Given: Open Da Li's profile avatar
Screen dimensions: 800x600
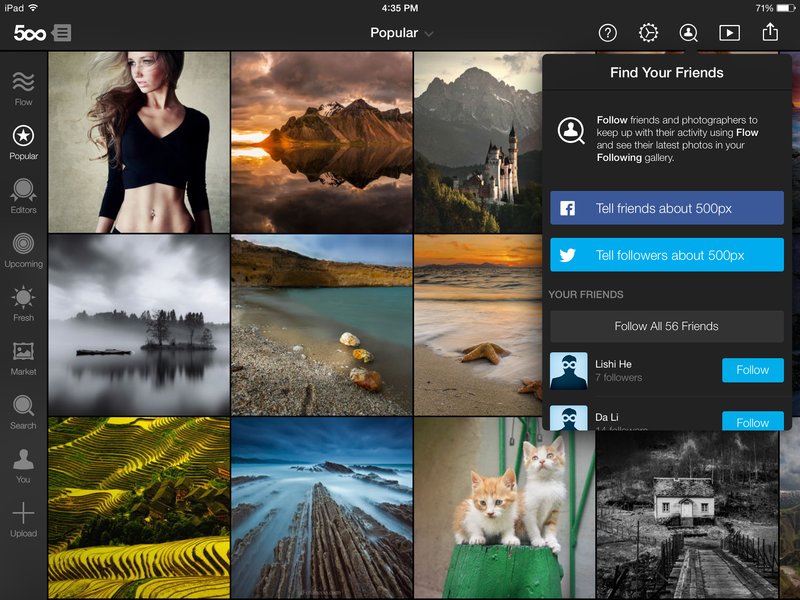Looking at the screenshot, I should click(x=568, y=418).
